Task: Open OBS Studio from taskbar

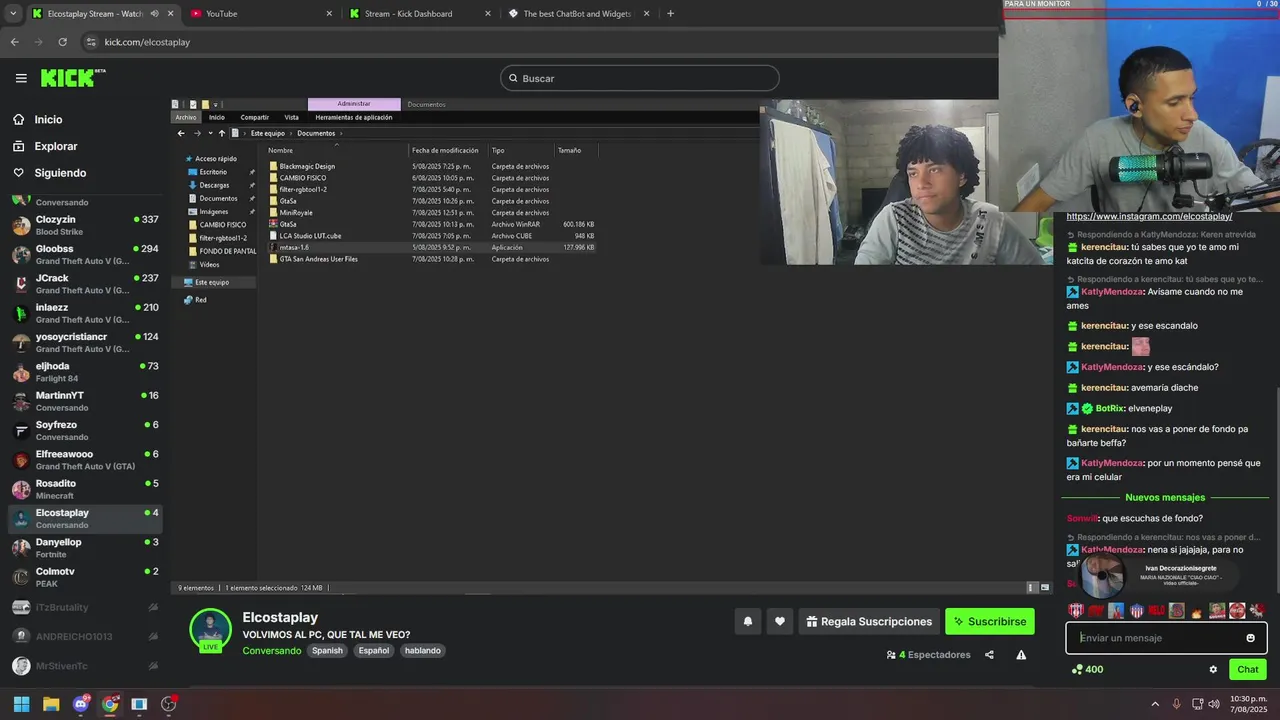Action: pyautogui.click(x=168, y=704)
